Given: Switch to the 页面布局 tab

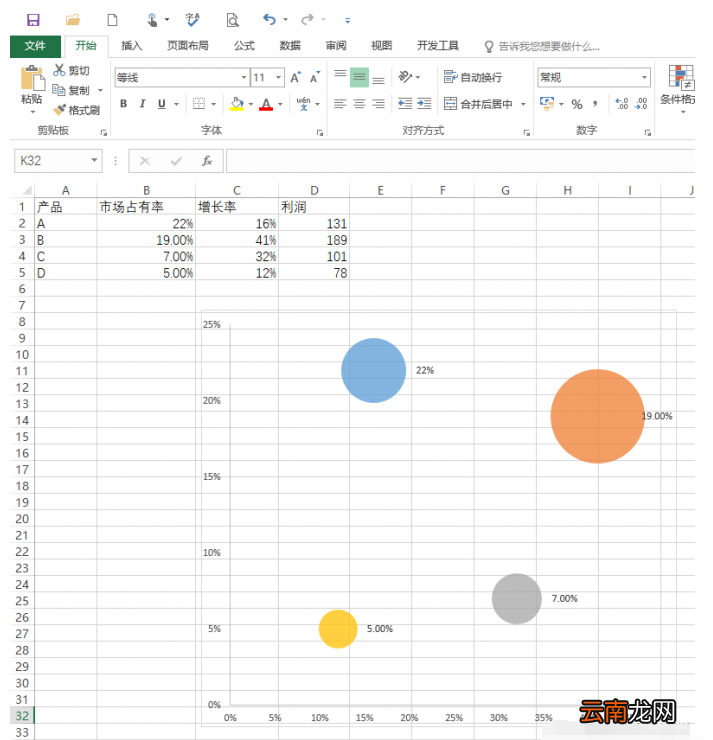Looking at the screenshot, I should click(x=188, y=46).
